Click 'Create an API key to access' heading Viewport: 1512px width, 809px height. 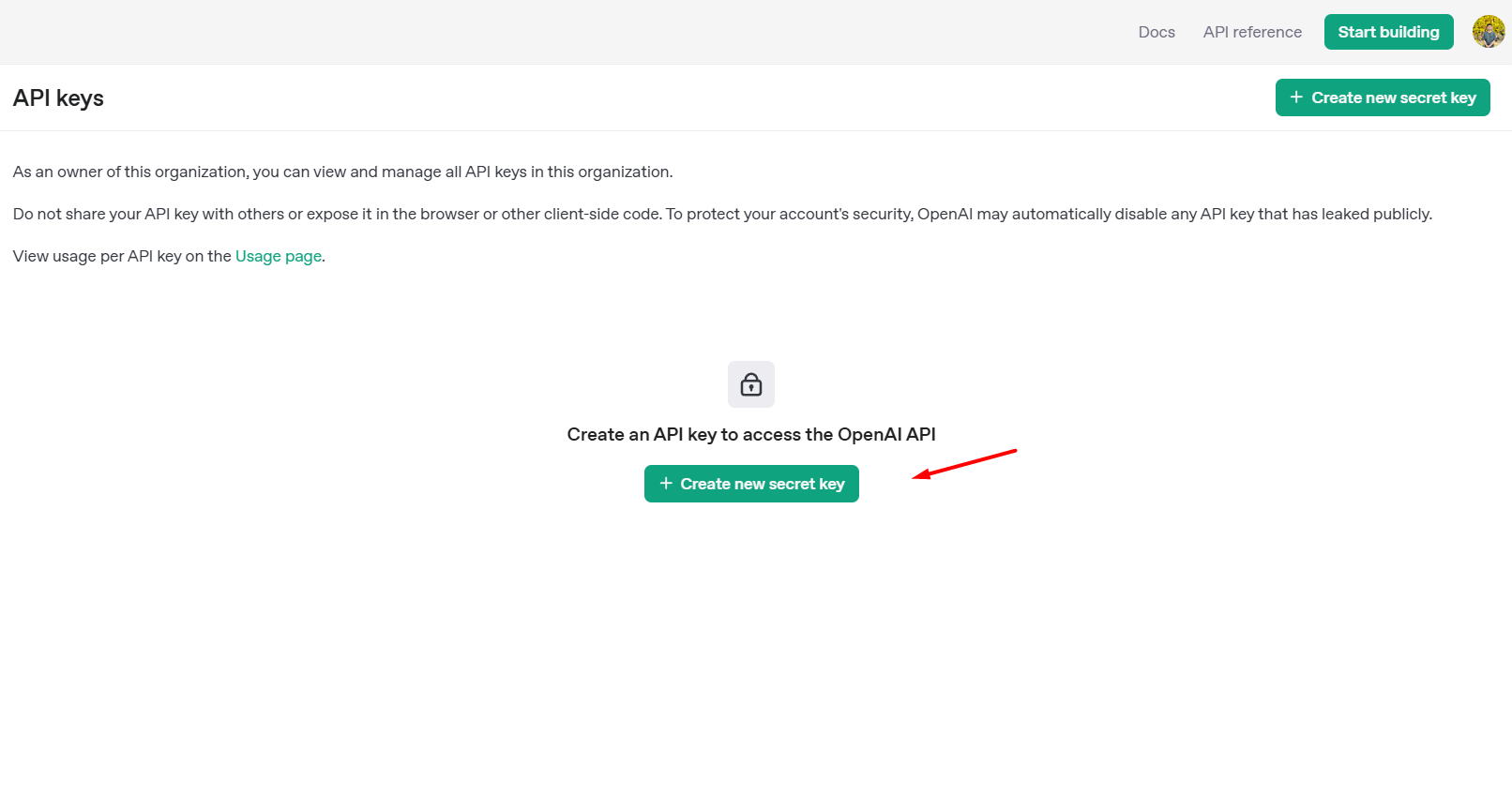[x=751, y=434]
